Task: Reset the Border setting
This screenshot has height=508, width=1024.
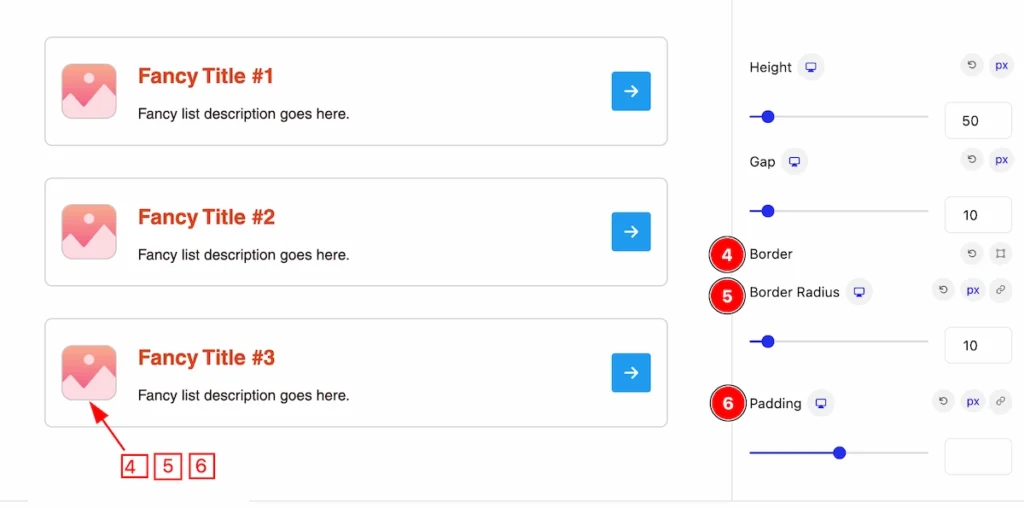Action: pos(972,253)
